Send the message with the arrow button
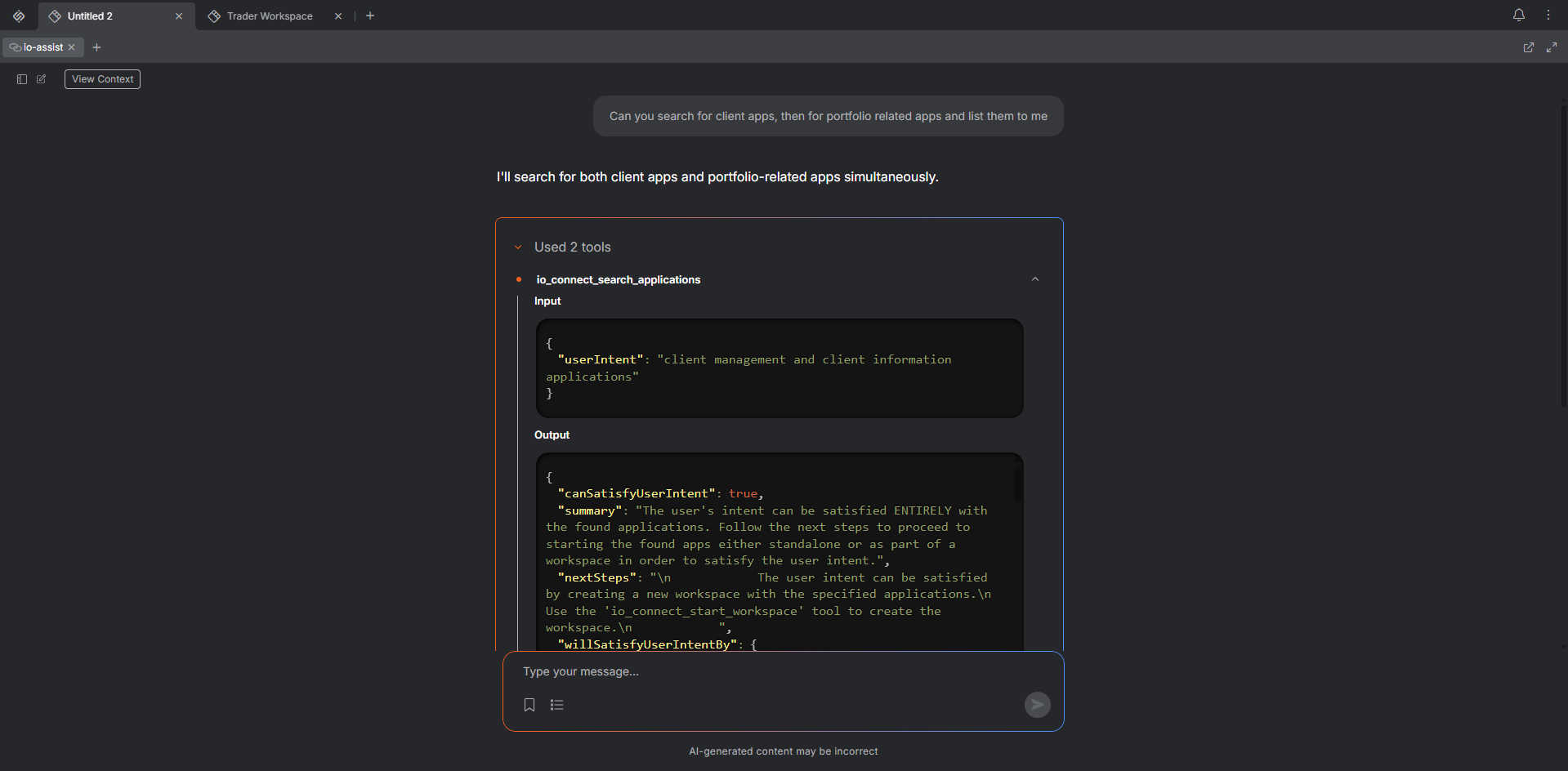 pos(1037,705)
